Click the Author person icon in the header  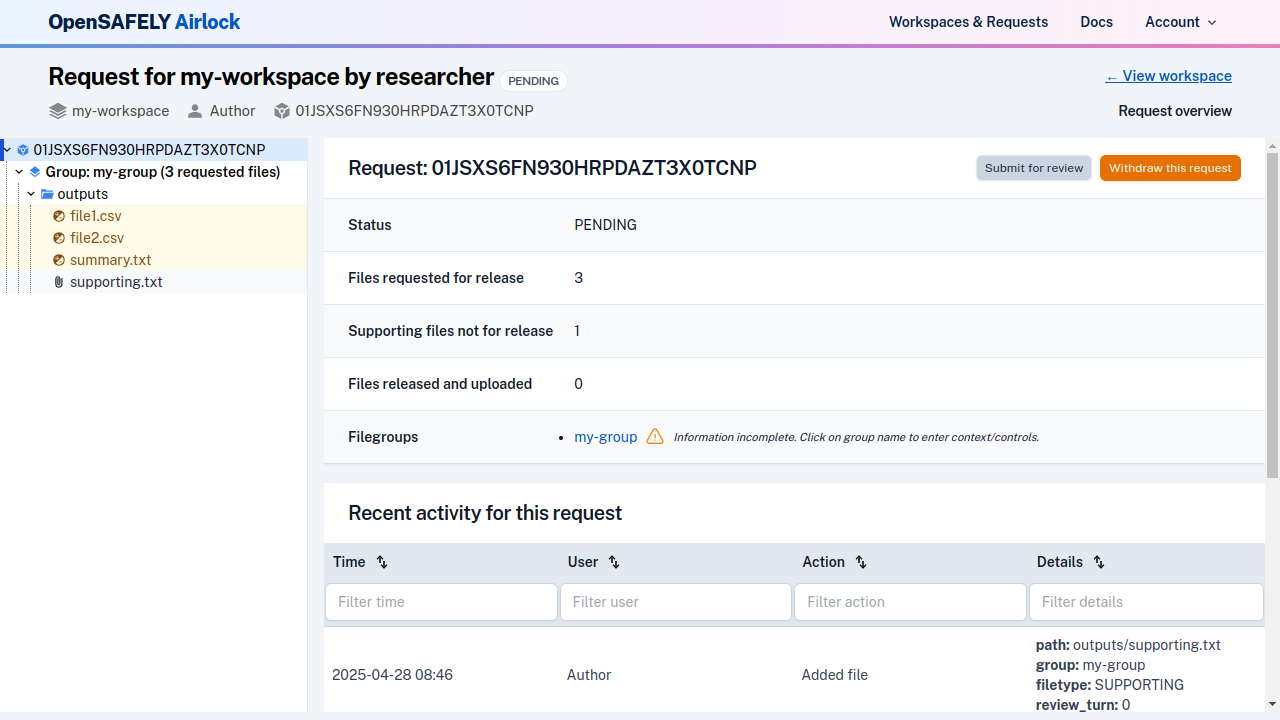coord(194,111)
